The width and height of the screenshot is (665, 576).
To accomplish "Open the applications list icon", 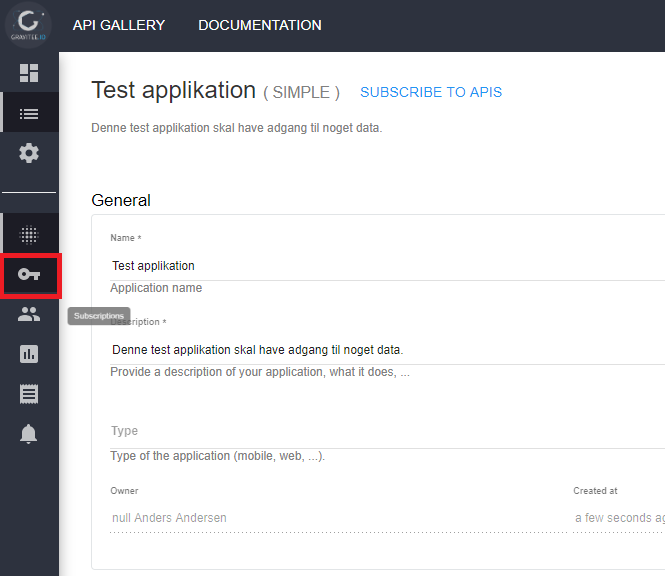I will 29,113.
